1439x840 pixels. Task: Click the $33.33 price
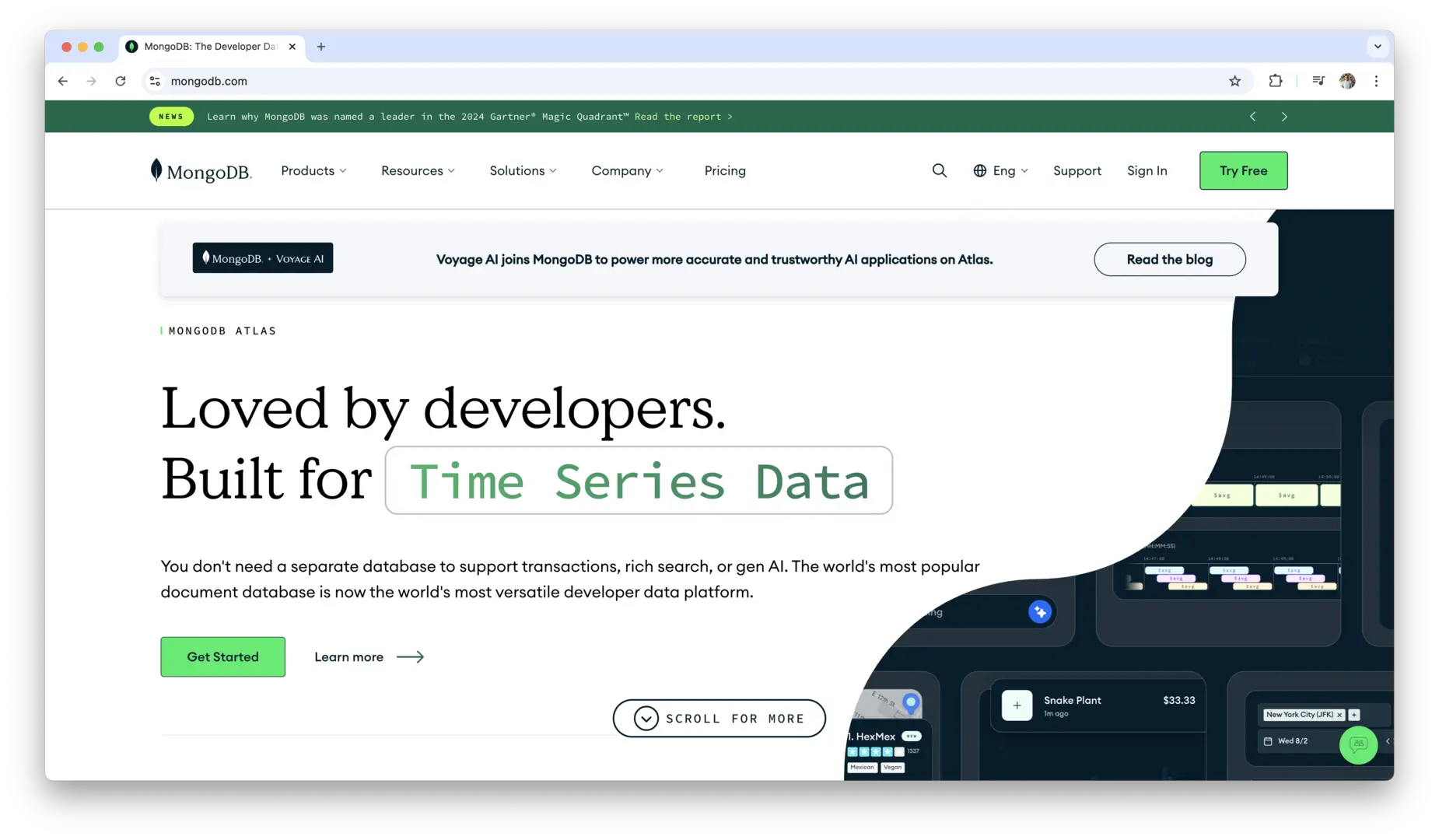pyautogui.click(x=1178, y=701)
